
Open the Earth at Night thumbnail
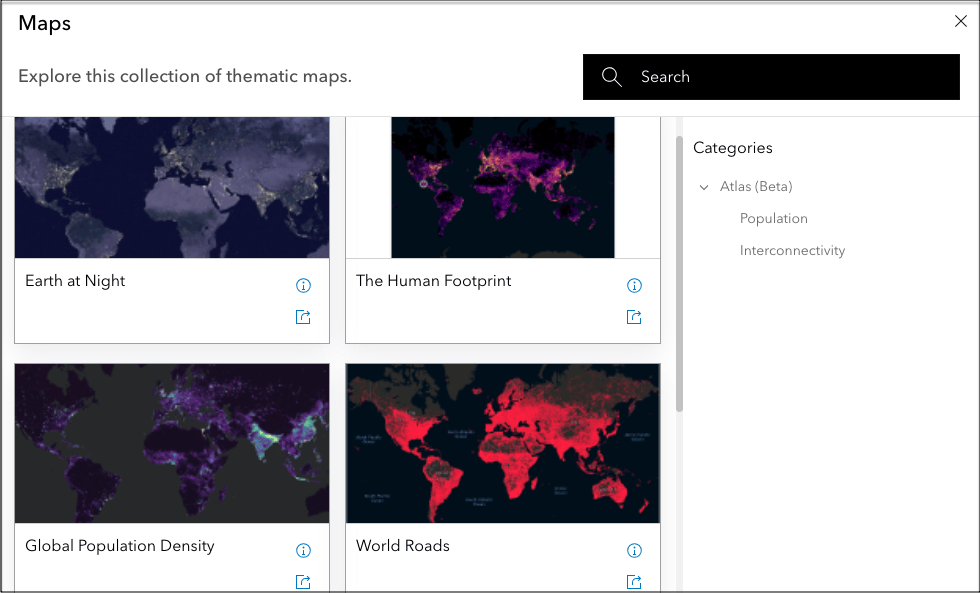click(172, 187)
